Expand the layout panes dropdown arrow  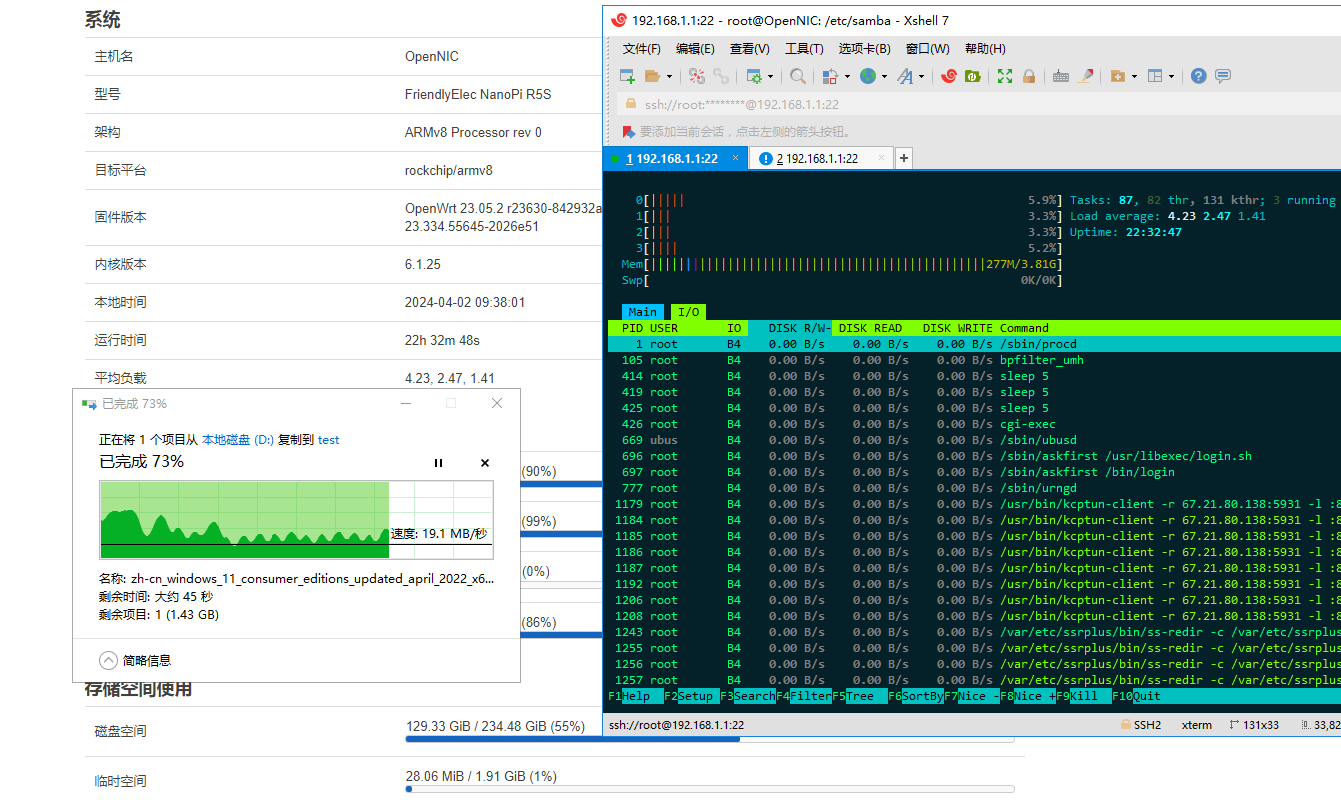(x=1172, y=76)
